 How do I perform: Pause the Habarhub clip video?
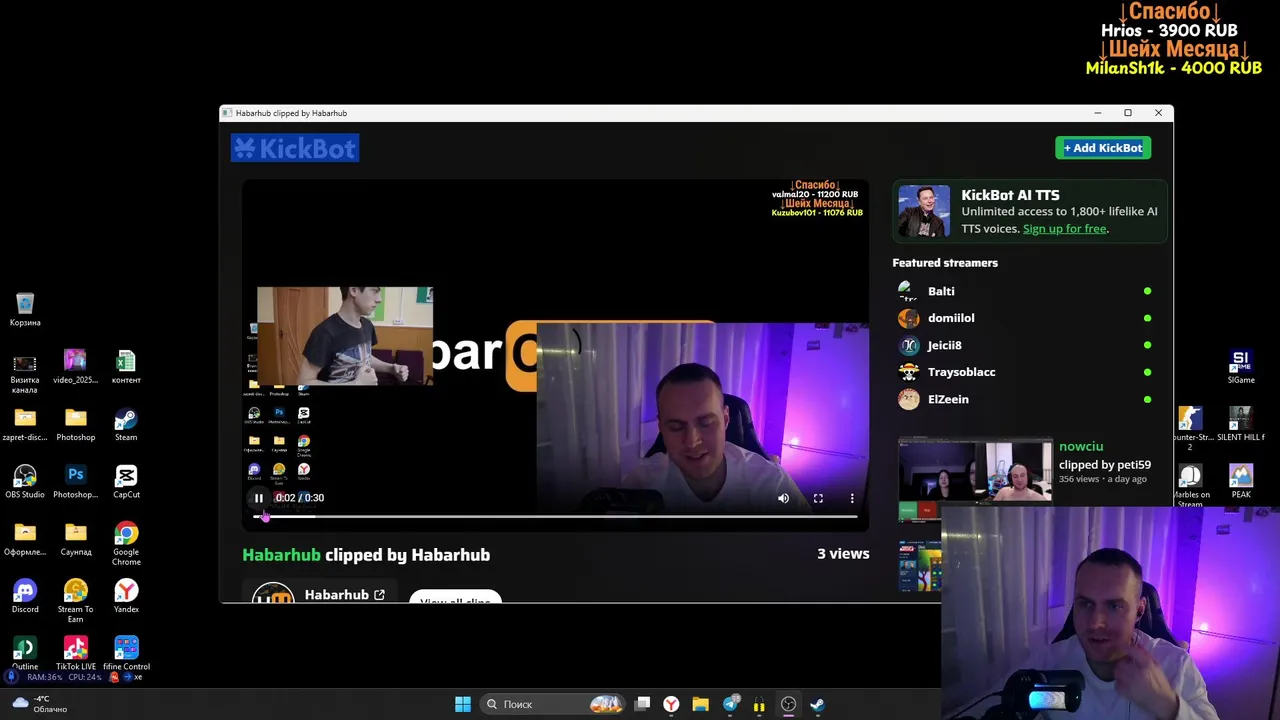click(x=258, y=498)
